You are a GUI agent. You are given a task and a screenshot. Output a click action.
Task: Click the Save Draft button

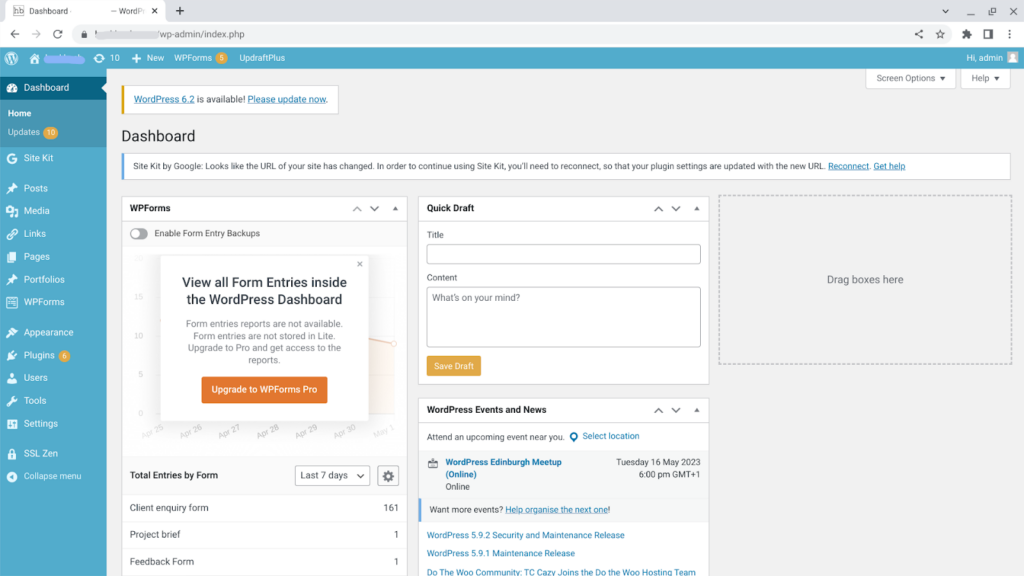(453, 366)
